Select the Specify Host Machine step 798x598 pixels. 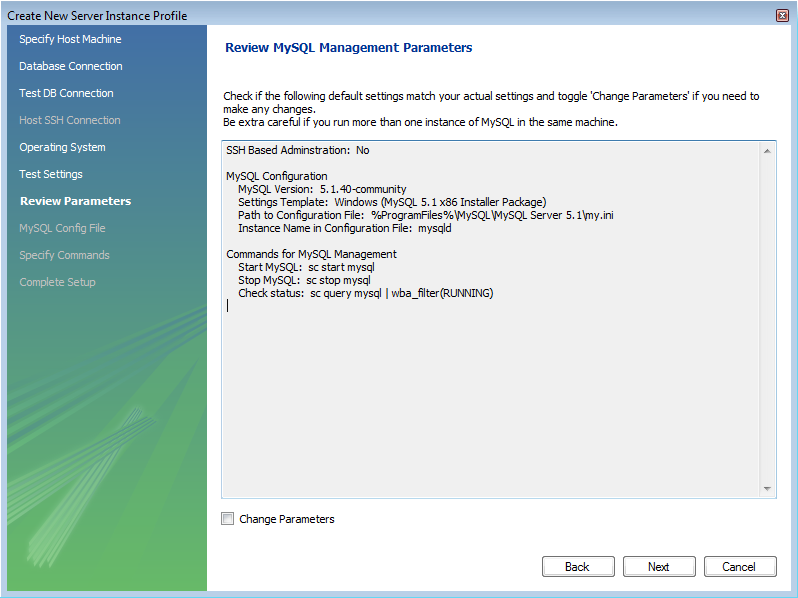[x=70, y=39]
